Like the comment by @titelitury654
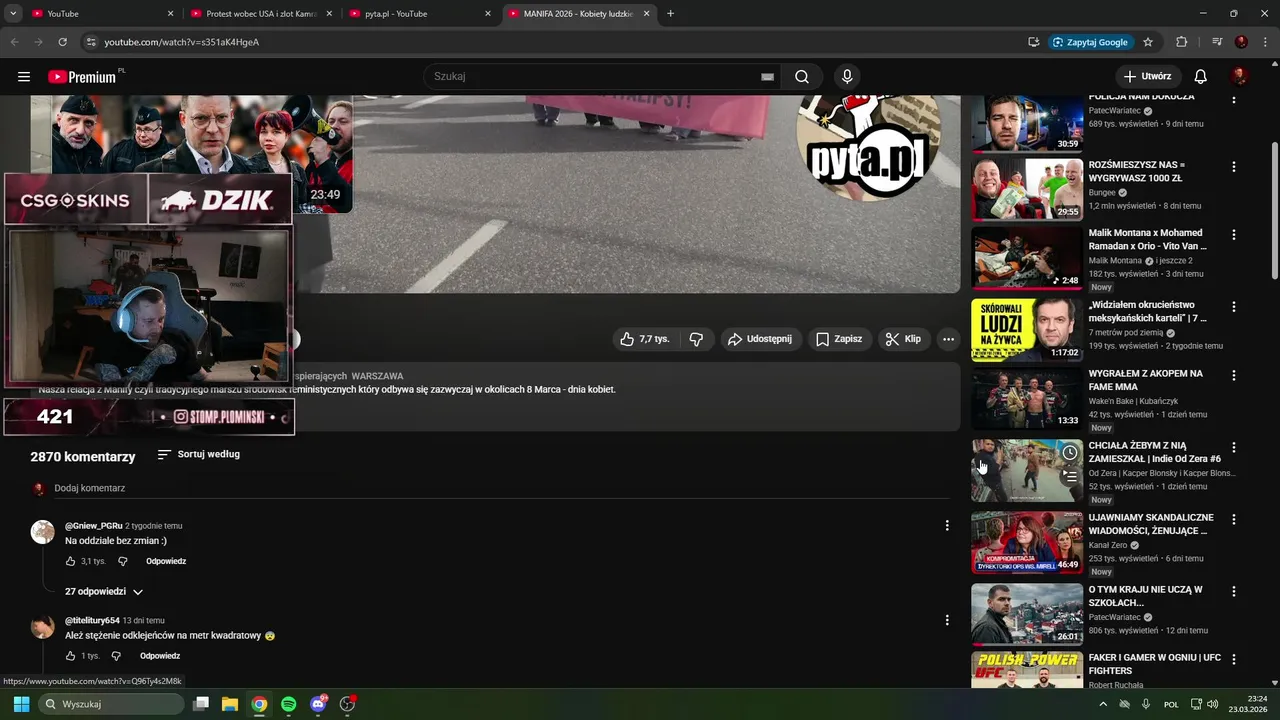 [x=71, y=656]
